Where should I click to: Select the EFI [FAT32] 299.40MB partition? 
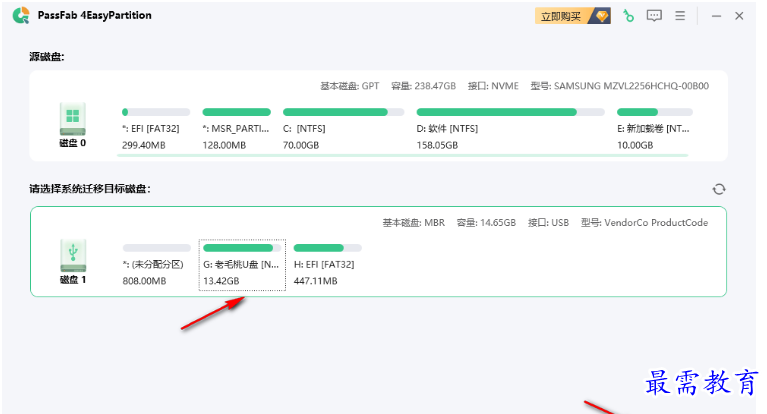pyautogui.click(x=156, y=129)
